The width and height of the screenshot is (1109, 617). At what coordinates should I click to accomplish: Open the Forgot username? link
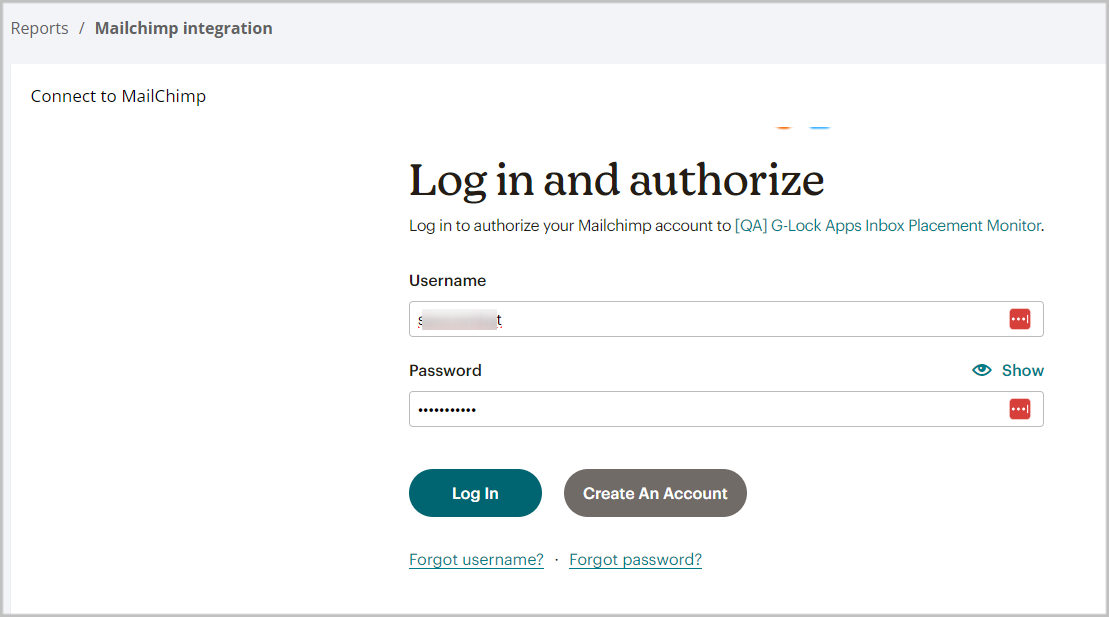coord(476,560)
